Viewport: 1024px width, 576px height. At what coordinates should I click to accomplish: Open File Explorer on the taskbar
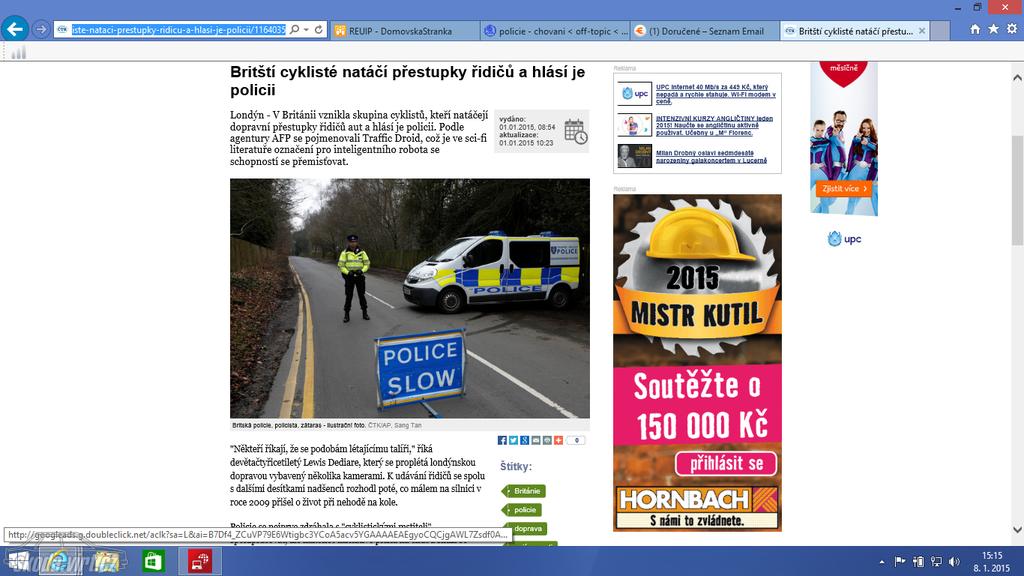pos(105,561)
